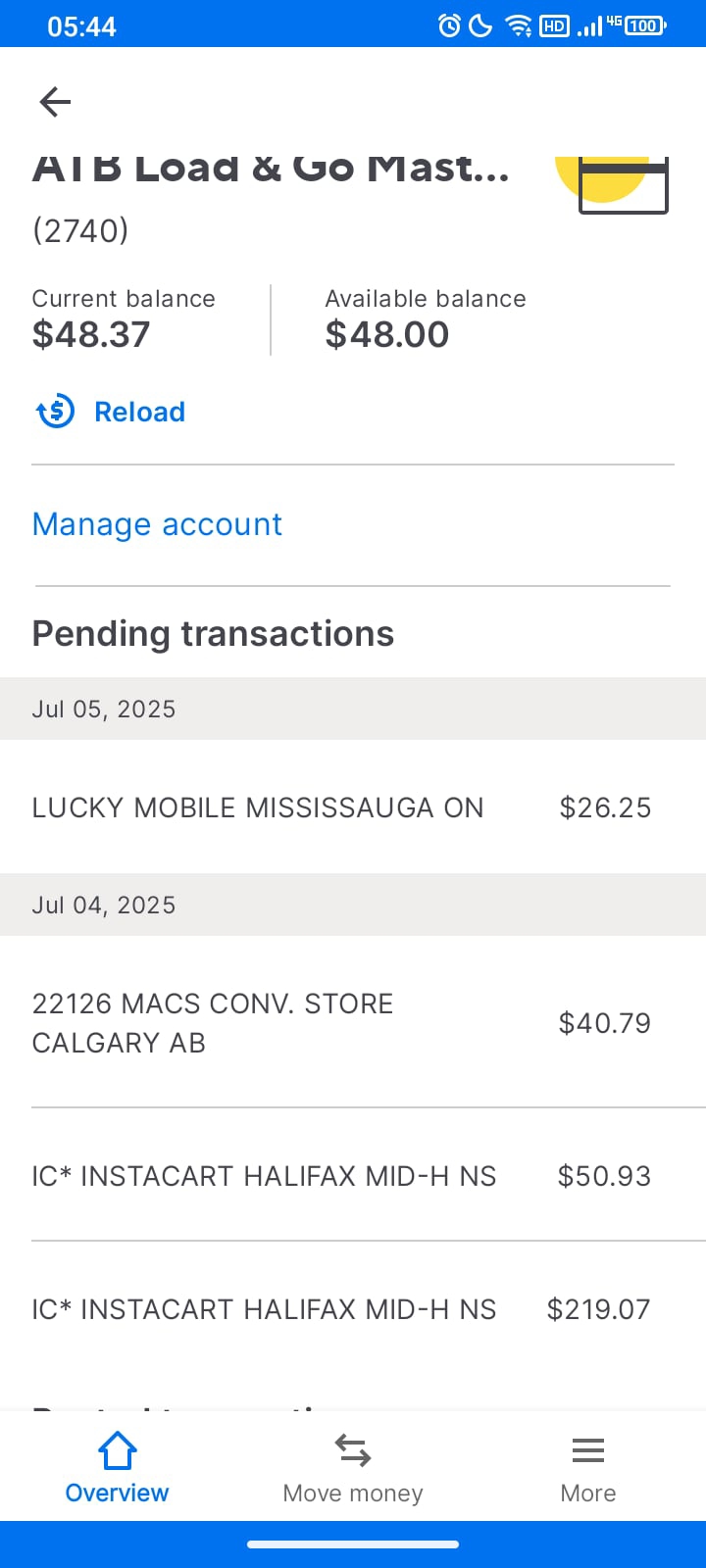Tap the Overview home icon
Viewport: 706px width, 1568px height.
click(x=117, y=1451)
